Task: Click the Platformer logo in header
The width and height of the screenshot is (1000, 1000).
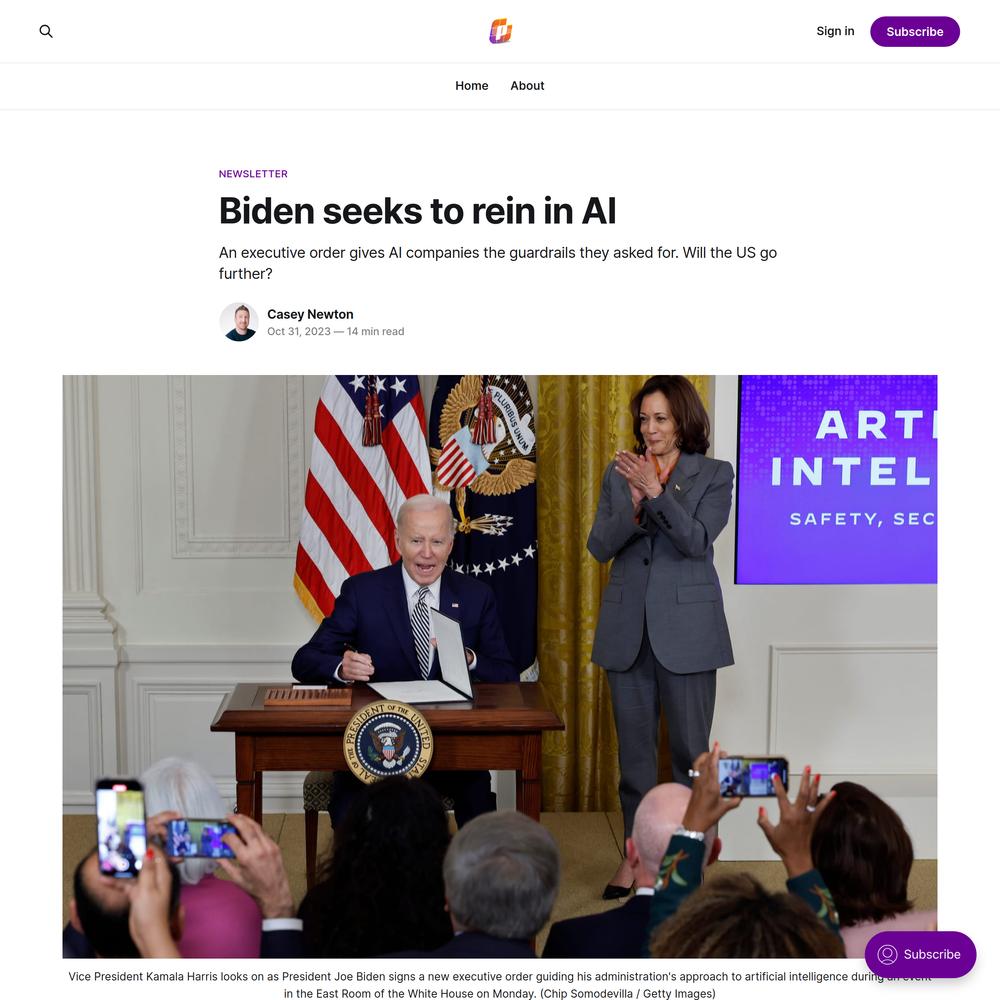Action: pyautogui.click(x=501, y=31)
